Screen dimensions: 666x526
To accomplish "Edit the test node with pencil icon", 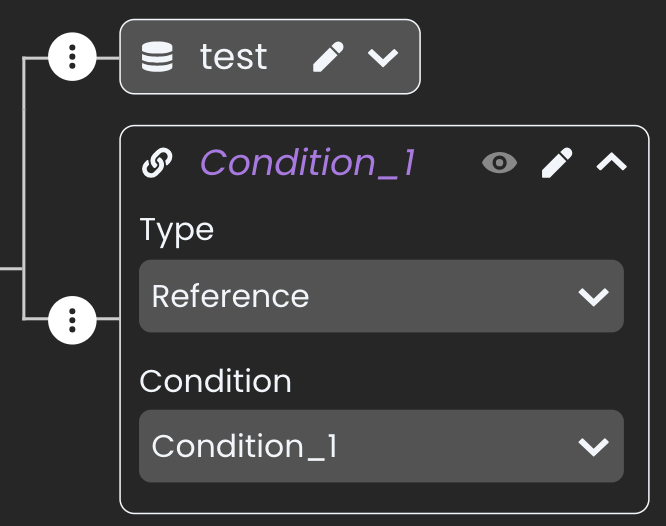I will (328, 57).
